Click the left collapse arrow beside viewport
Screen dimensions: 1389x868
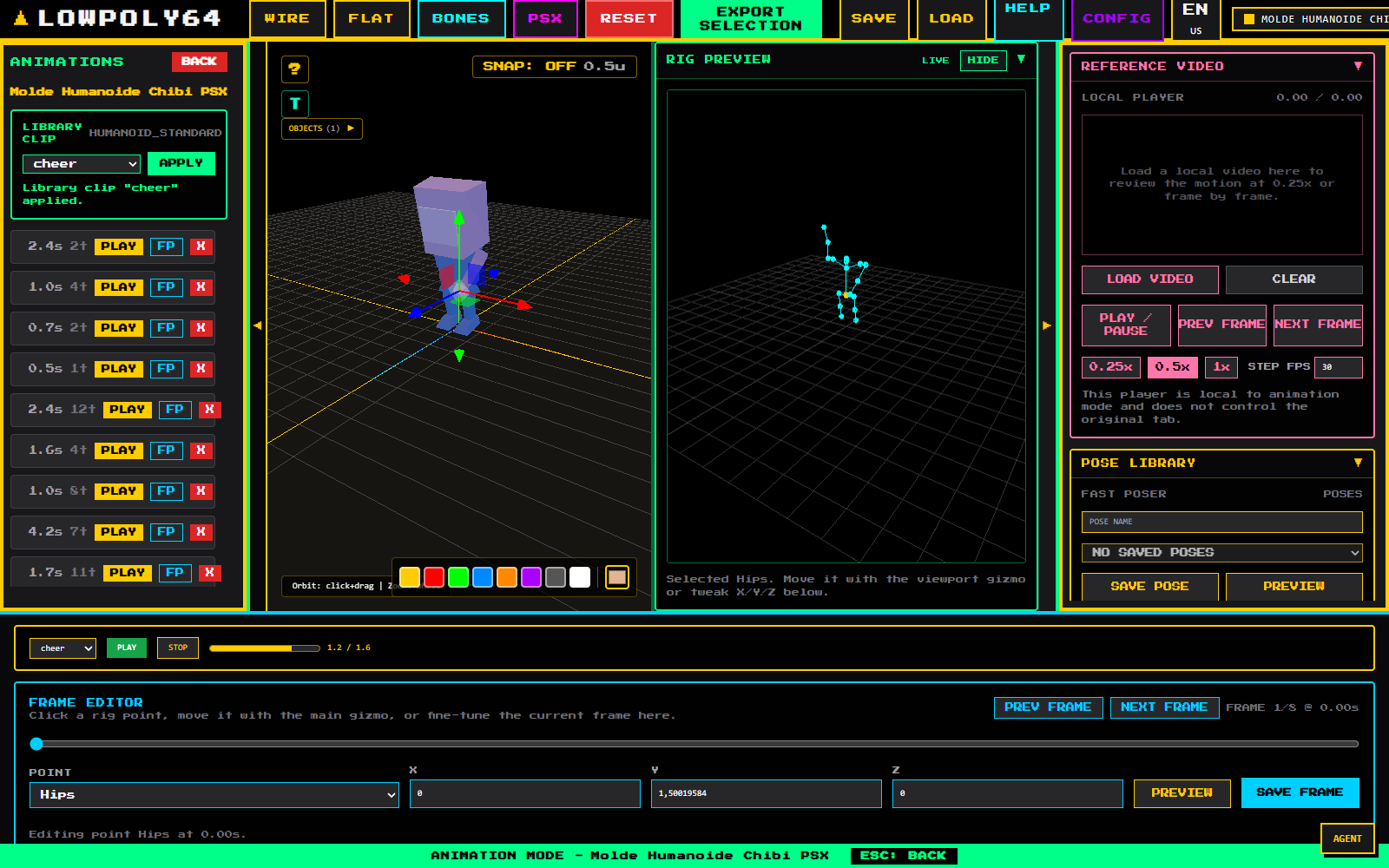tap(257, 325)
